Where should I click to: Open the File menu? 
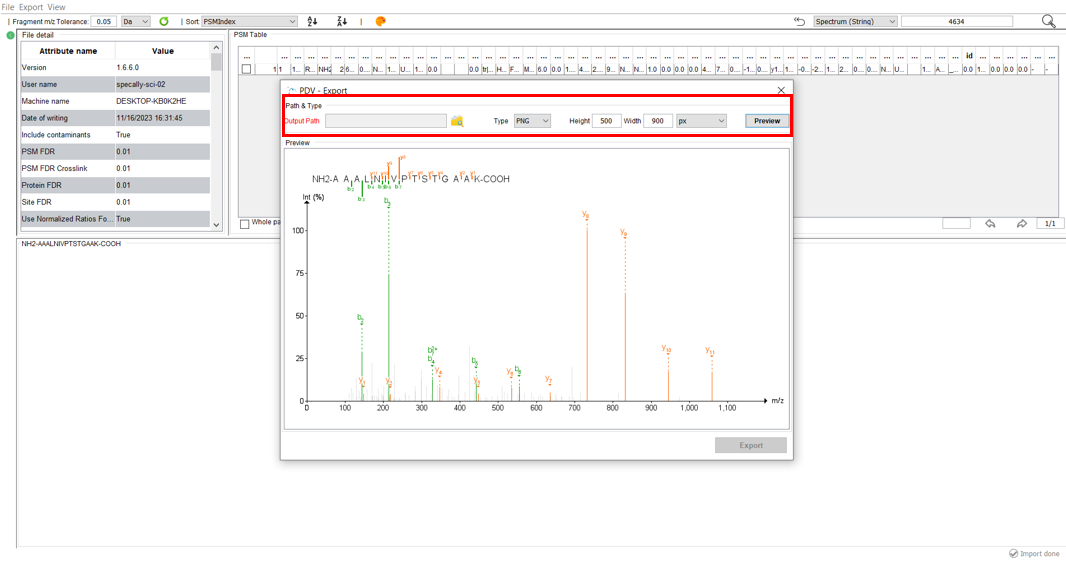7,7
